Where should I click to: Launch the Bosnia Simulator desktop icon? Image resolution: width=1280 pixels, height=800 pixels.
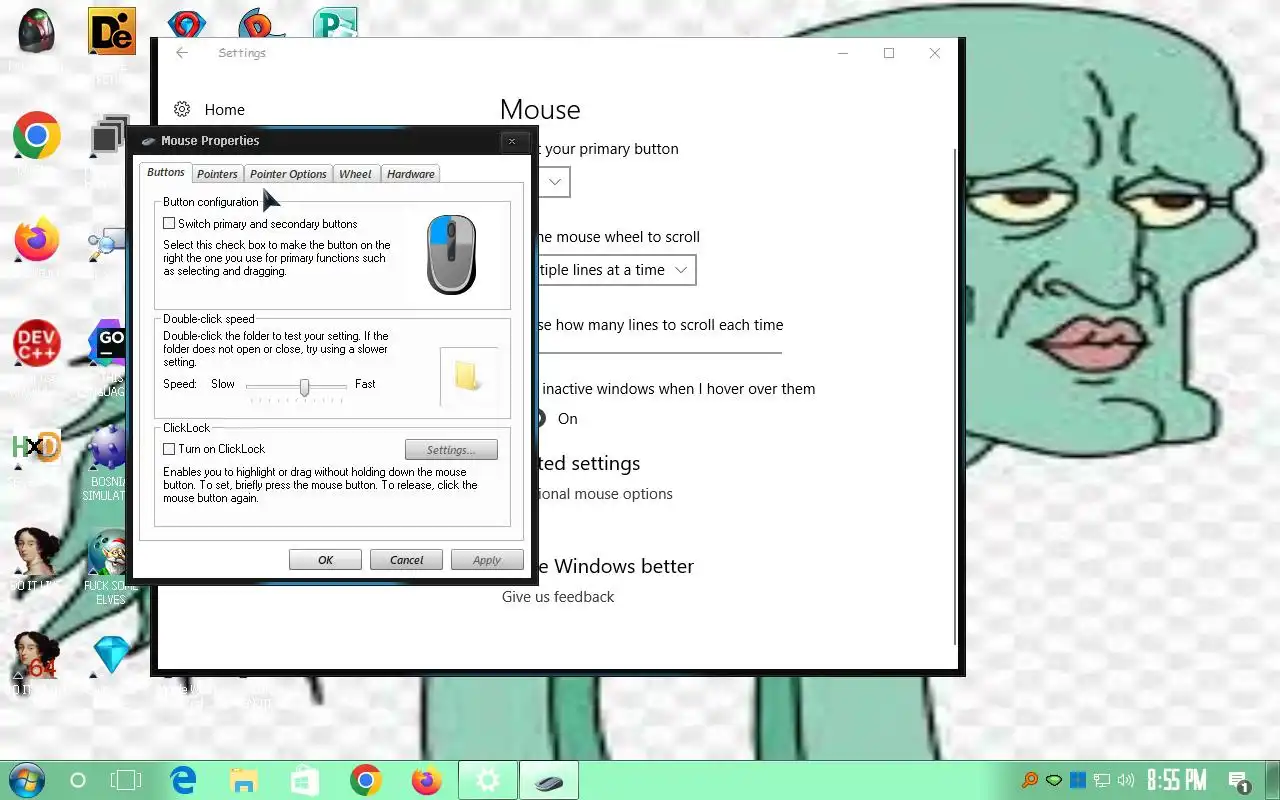click(x=108, y=448)
